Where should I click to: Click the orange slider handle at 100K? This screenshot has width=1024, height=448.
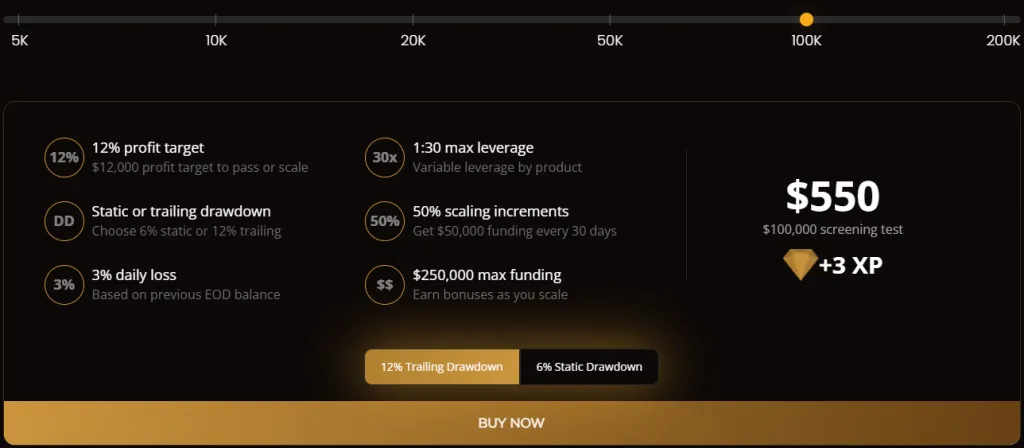807,19
